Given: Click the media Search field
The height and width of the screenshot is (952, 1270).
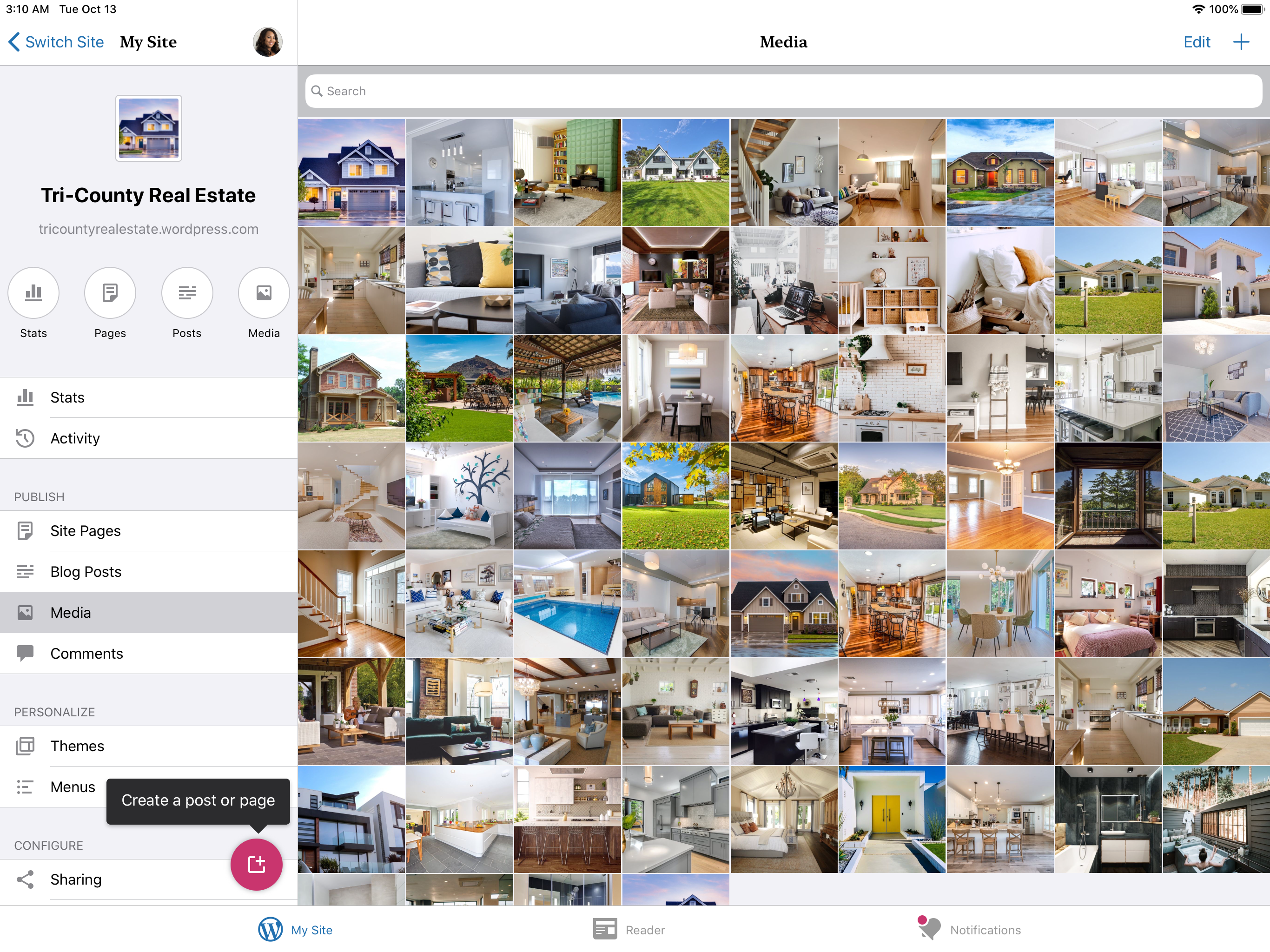Looking at the screenshot, I should pyautogui.click(x=784, y=91).
